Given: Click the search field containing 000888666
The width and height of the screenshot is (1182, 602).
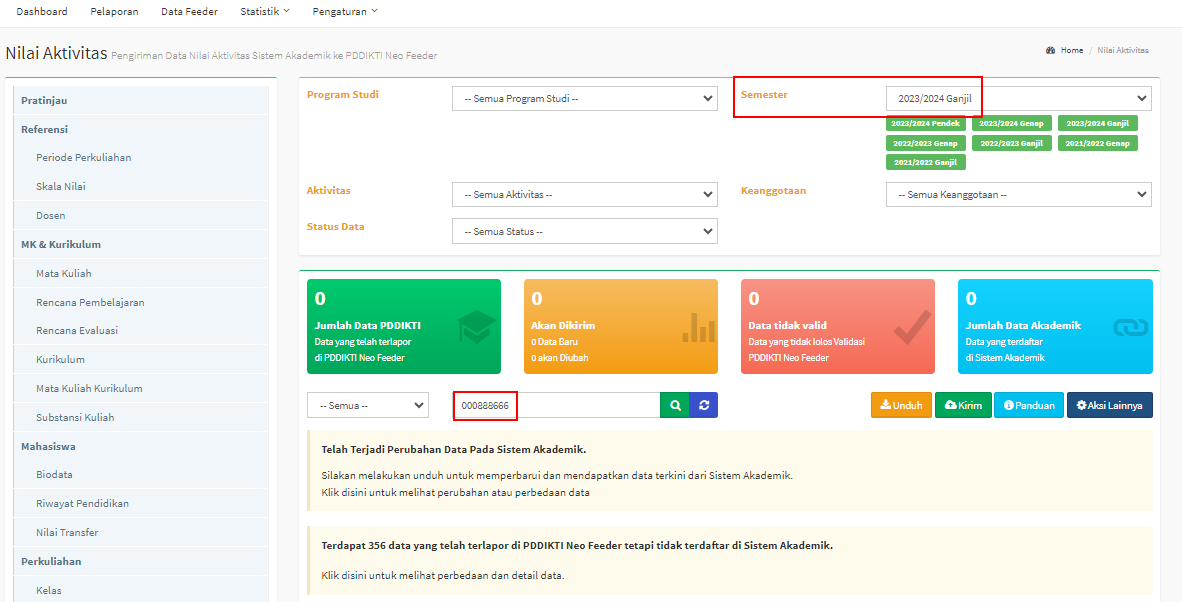Looking at the screenshot, I should (x=556, y=405).
